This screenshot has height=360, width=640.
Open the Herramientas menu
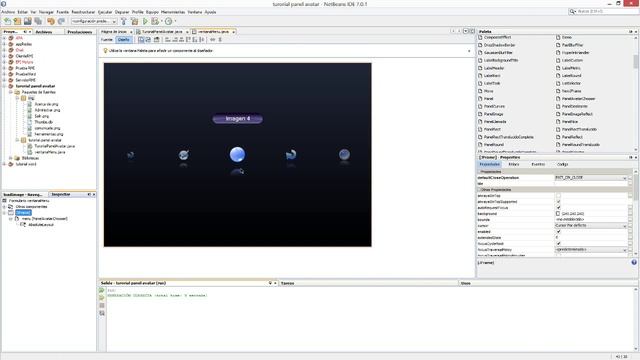173,12
